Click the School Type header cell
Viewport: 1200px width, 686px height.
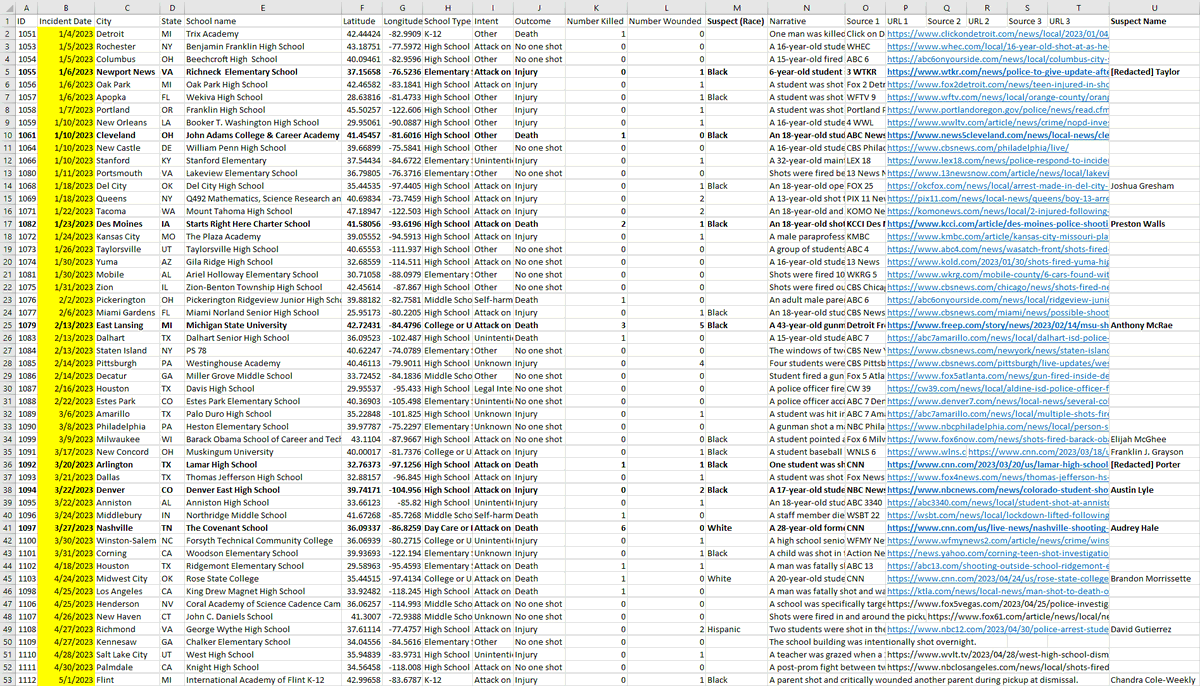click(447, 20)
